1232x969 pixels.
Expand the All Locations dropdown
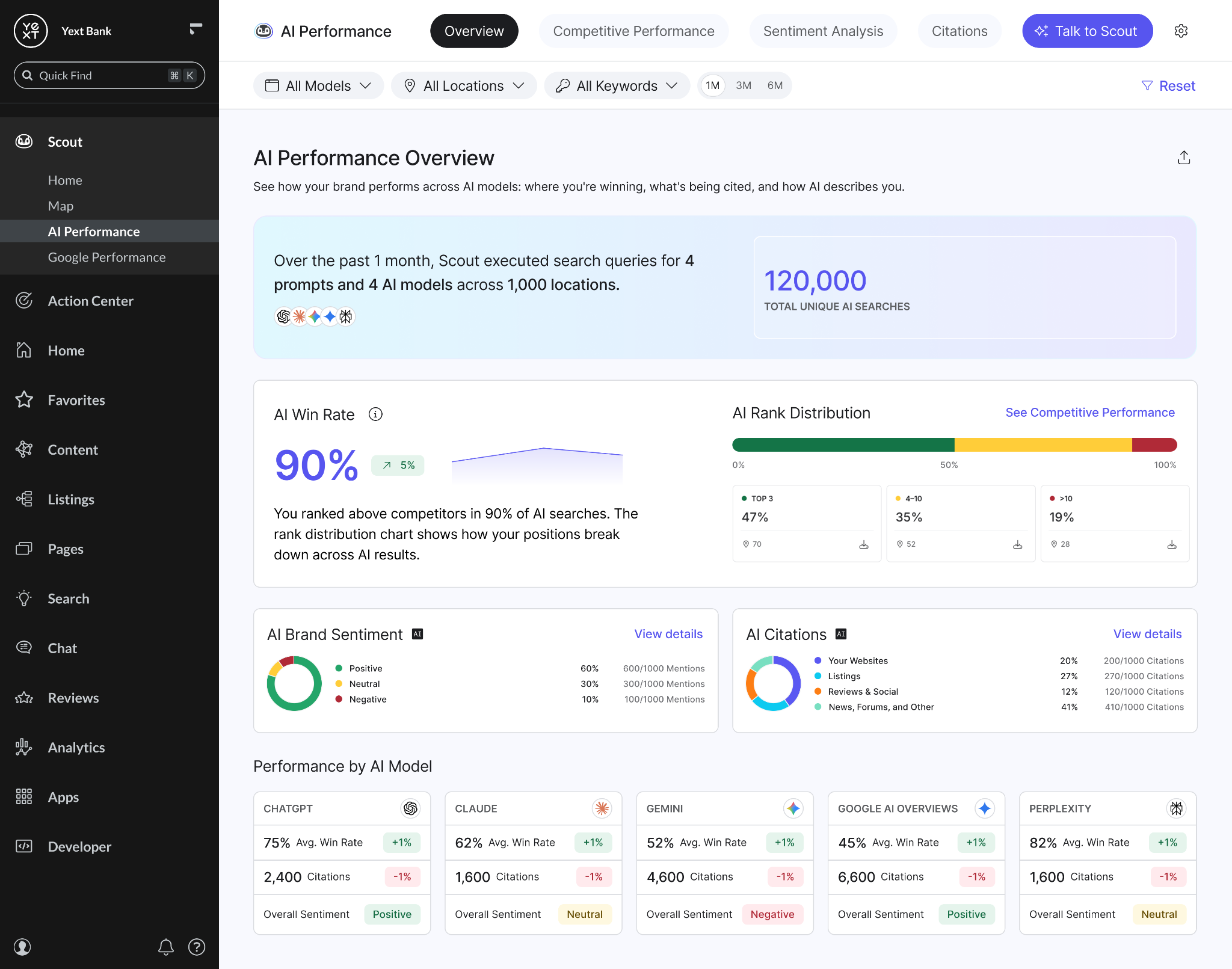point(464,85)
